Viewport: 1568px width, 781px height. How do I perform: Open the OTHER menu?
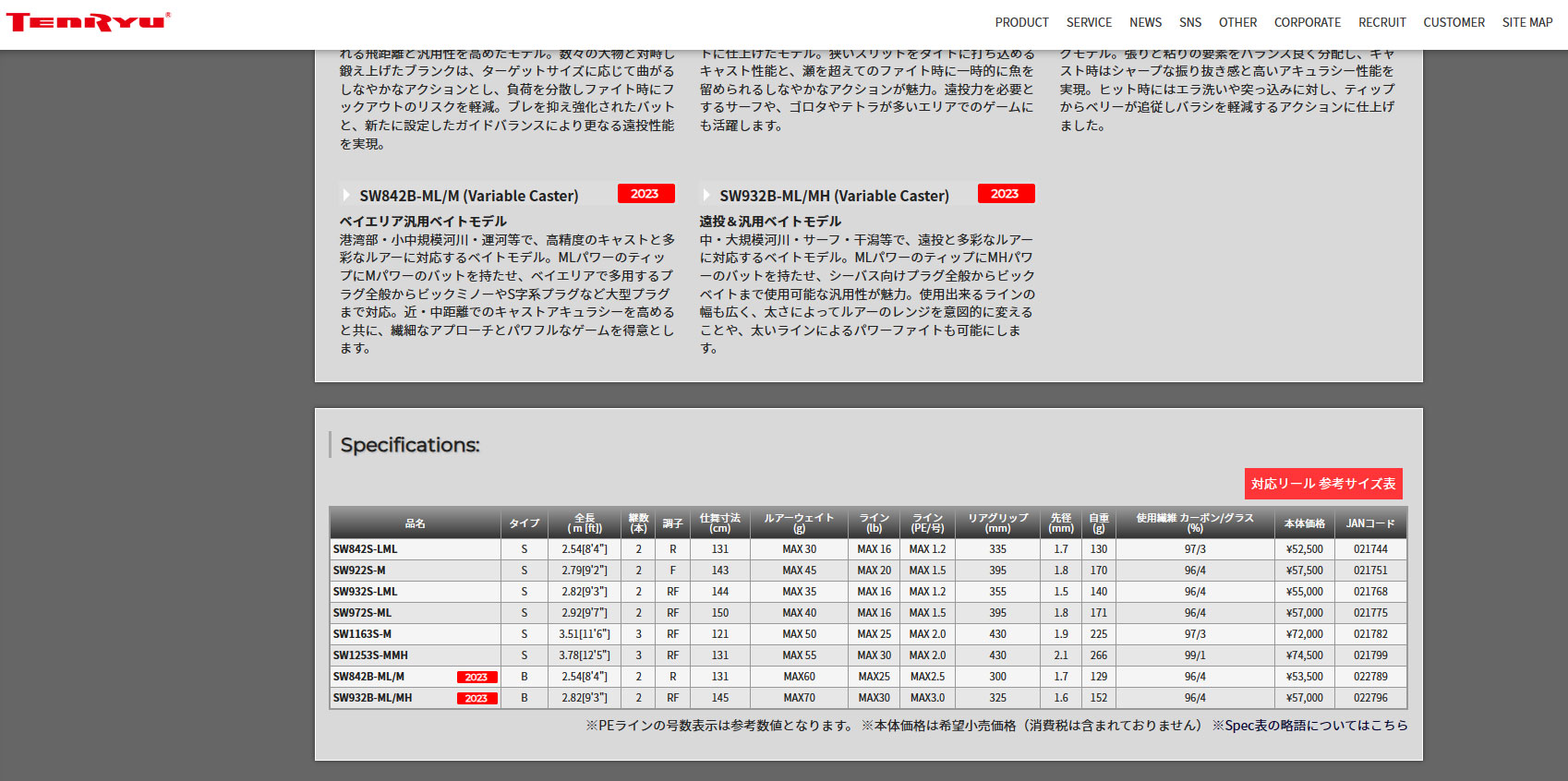1237,22
